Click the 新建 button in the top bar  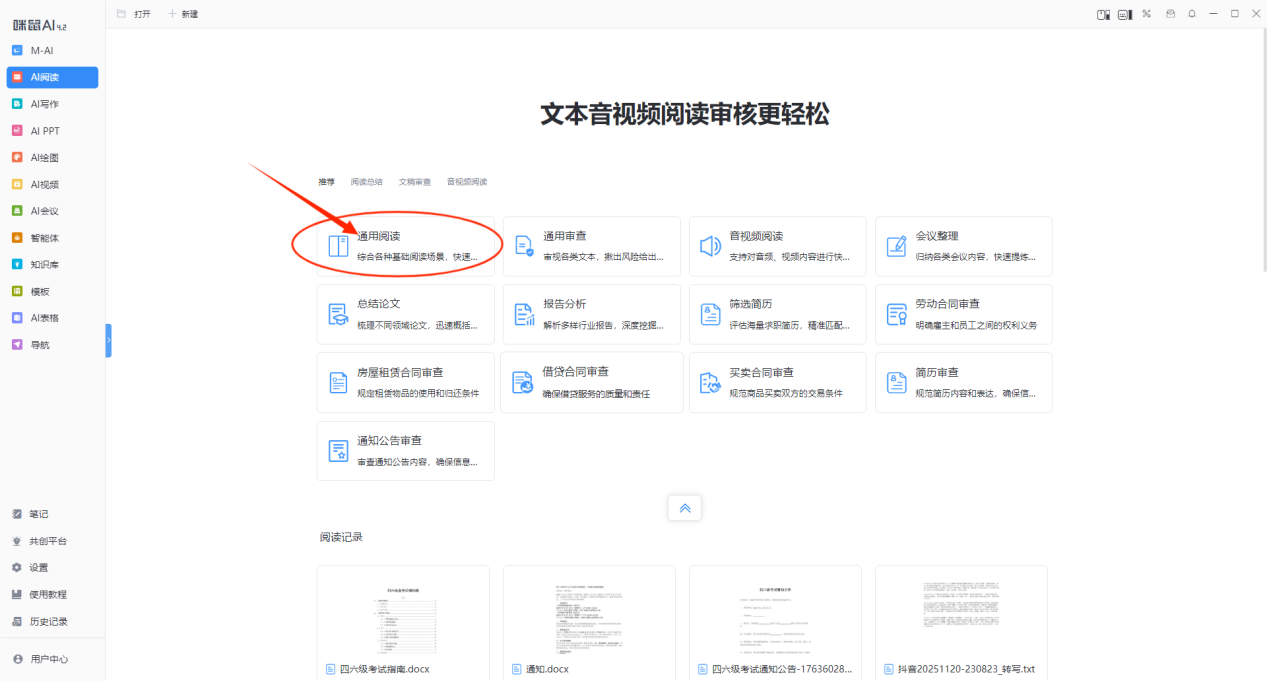182,14
